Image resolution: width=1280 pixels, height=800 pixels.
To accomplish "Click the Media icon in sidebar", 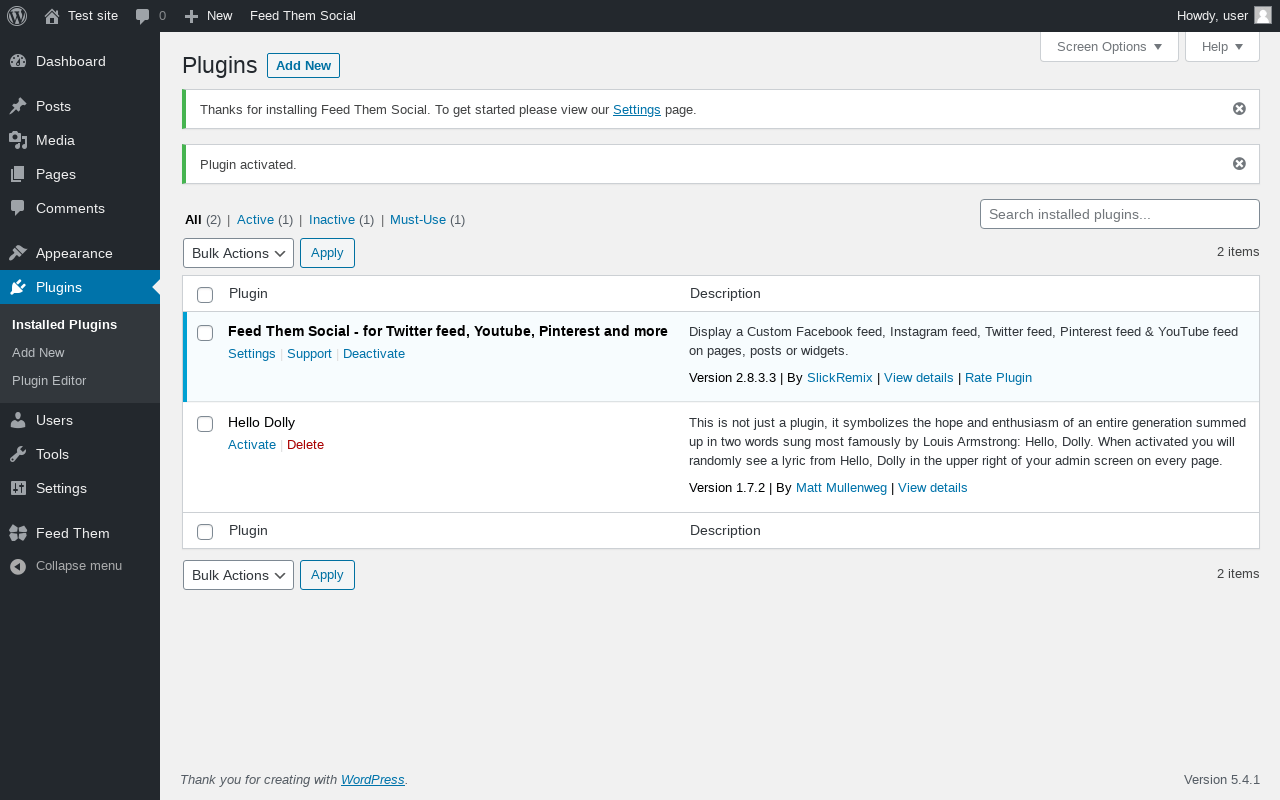I will [x=18, y=140].
